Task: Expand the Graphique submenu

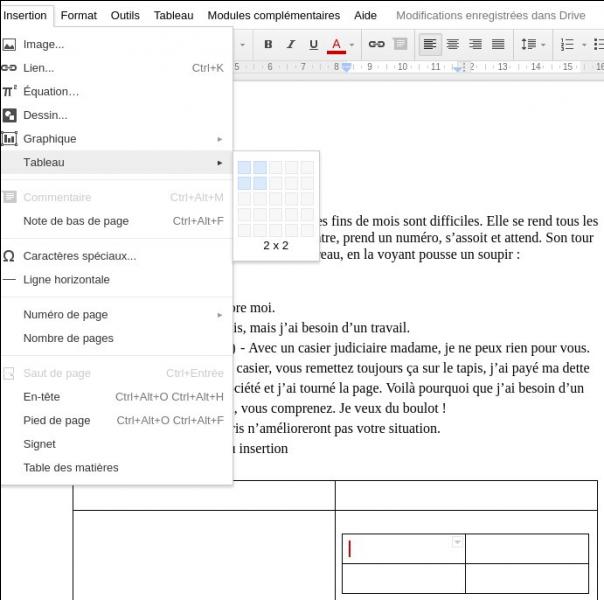Action: (117, 139)
